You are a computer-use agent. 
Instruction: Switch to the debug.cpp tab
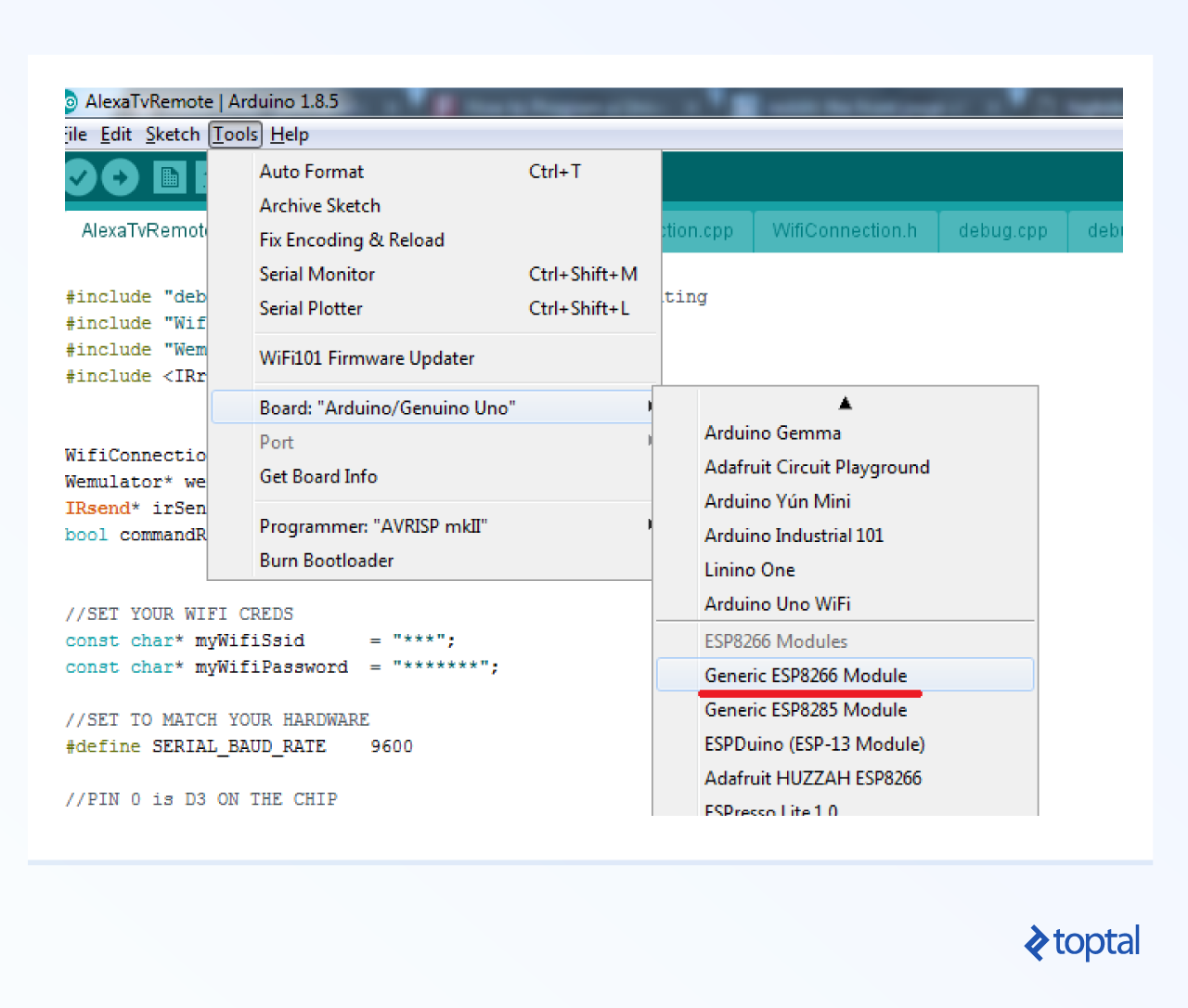pos(1002,230)
